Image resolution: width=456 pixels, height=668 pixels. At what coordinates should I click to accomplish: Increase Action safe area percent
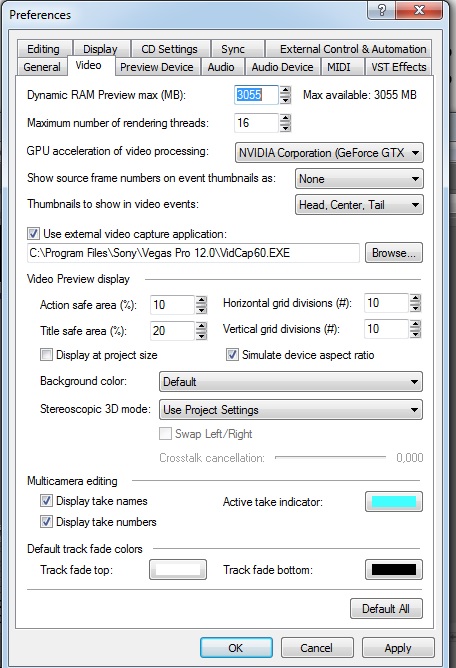click(201, 300)
